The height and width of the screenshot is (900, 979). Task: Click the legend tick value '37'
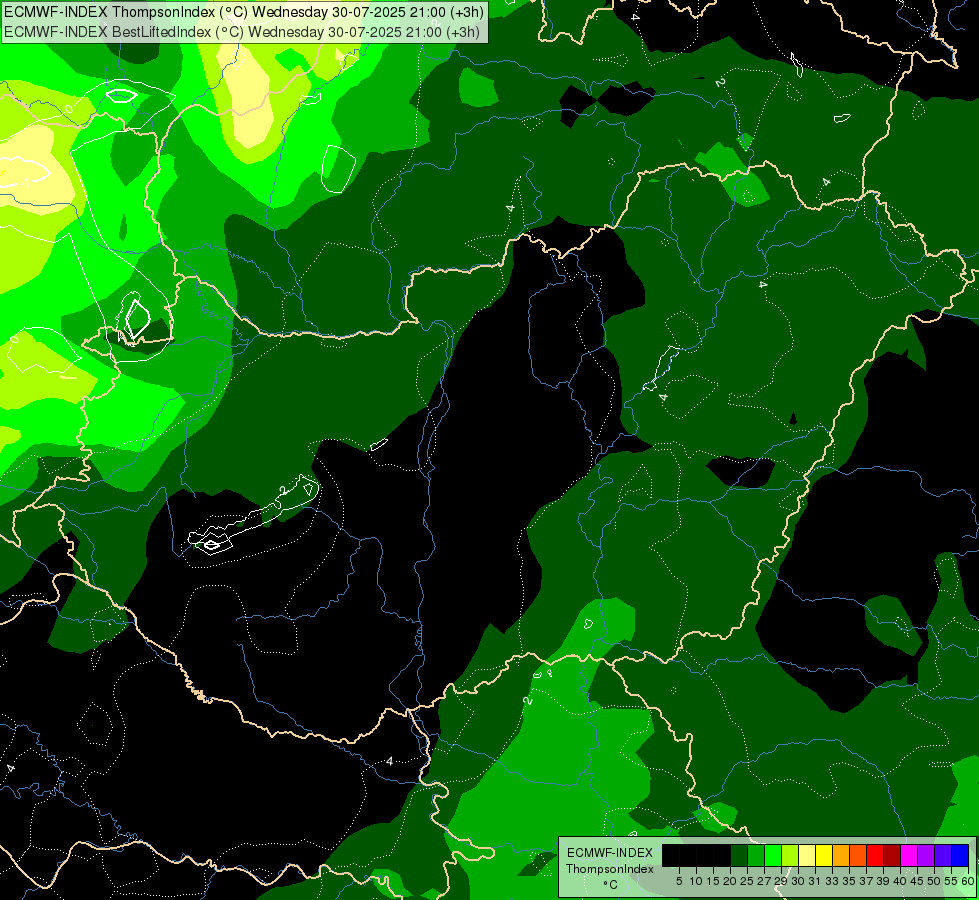(x=866, y=881)
